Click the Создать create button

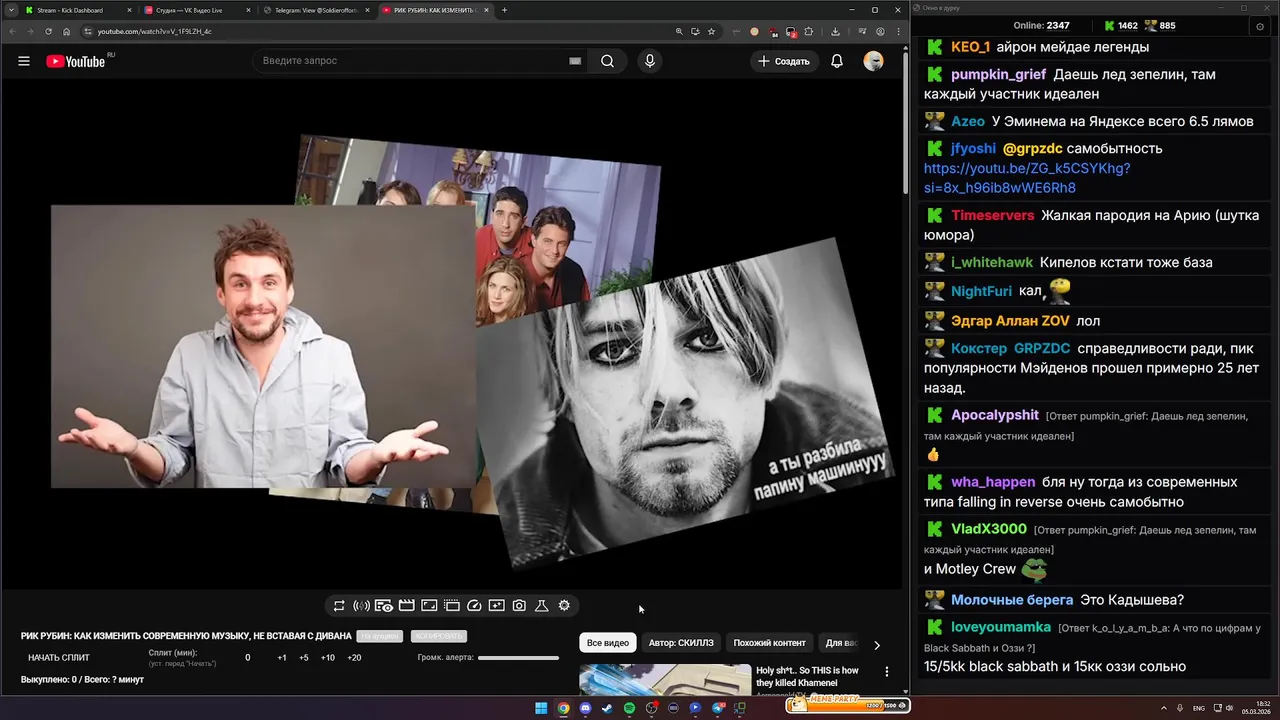[784, 61]
